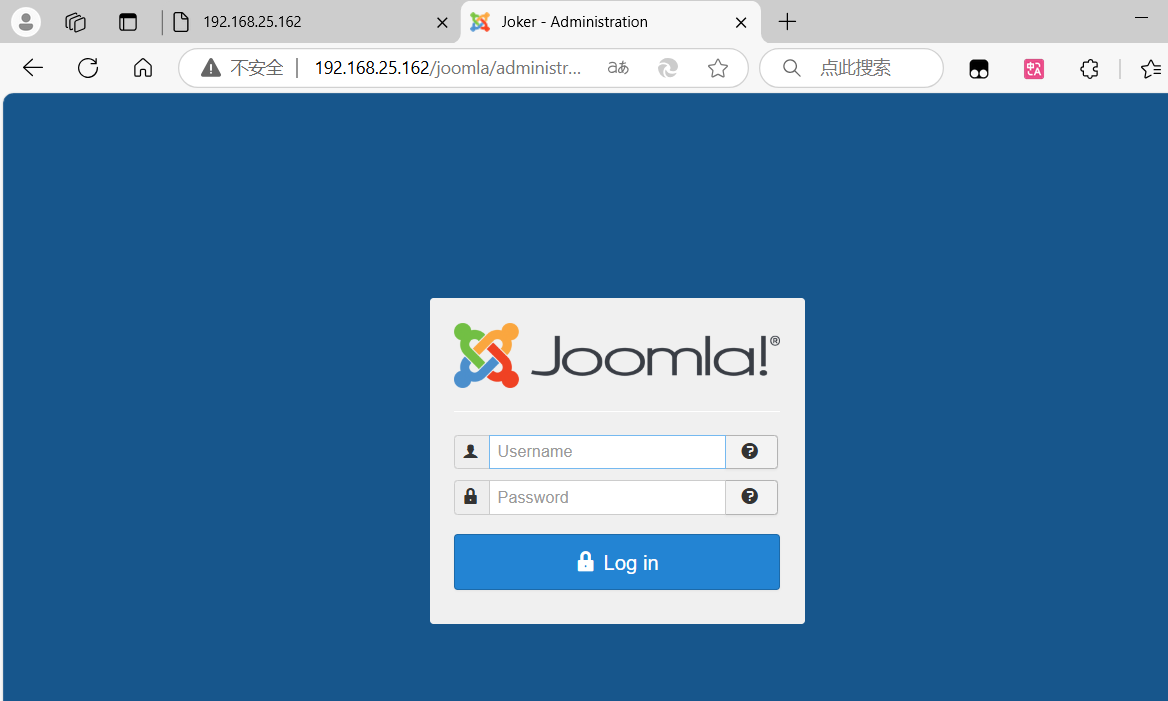1168x701 pixels.
Task: Click the padlock icon beside Password
Action: (472, 497)
